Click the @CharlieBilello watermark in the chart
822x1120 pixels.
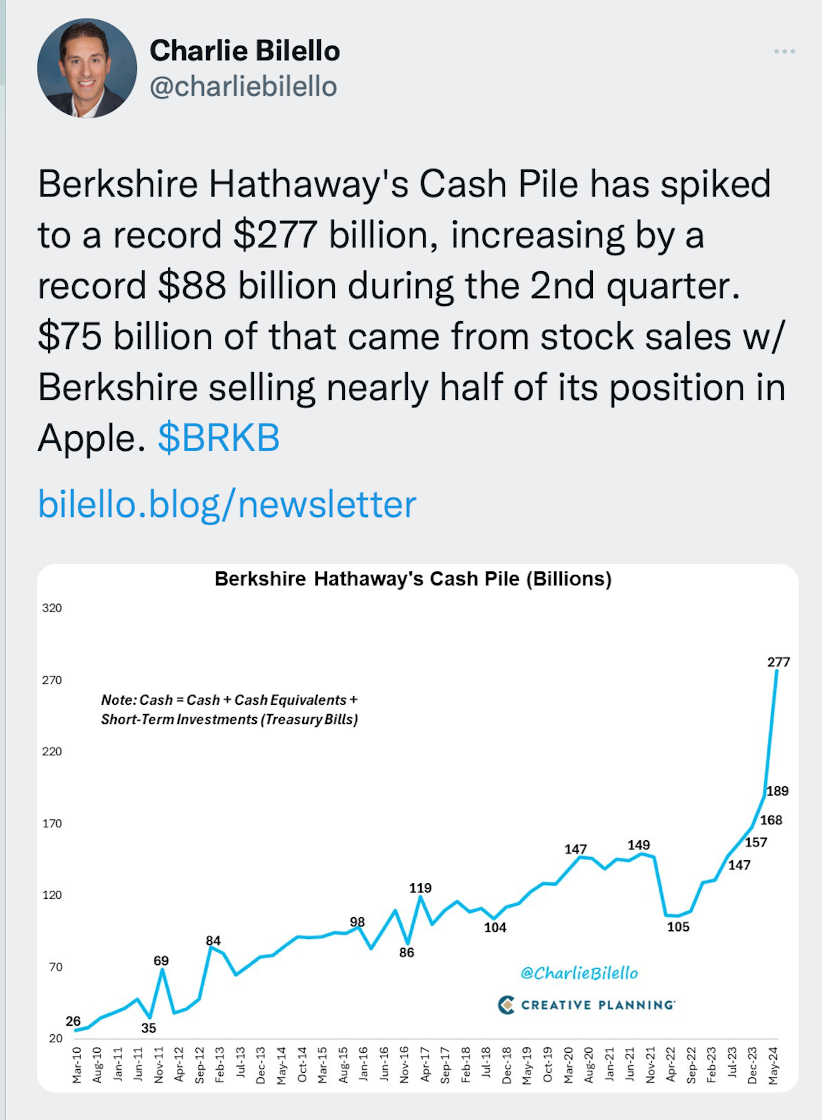tap(579, 973)
